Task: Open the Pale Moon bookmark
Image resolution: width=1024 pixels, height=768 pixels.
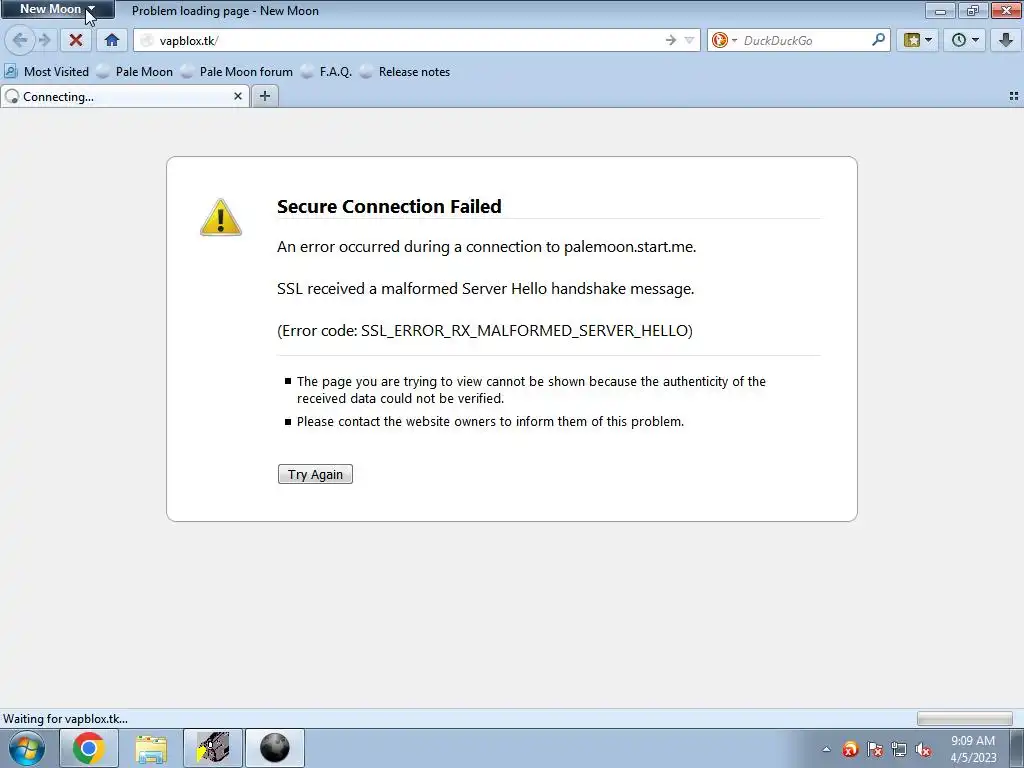Action: click(x=135, y=72)
